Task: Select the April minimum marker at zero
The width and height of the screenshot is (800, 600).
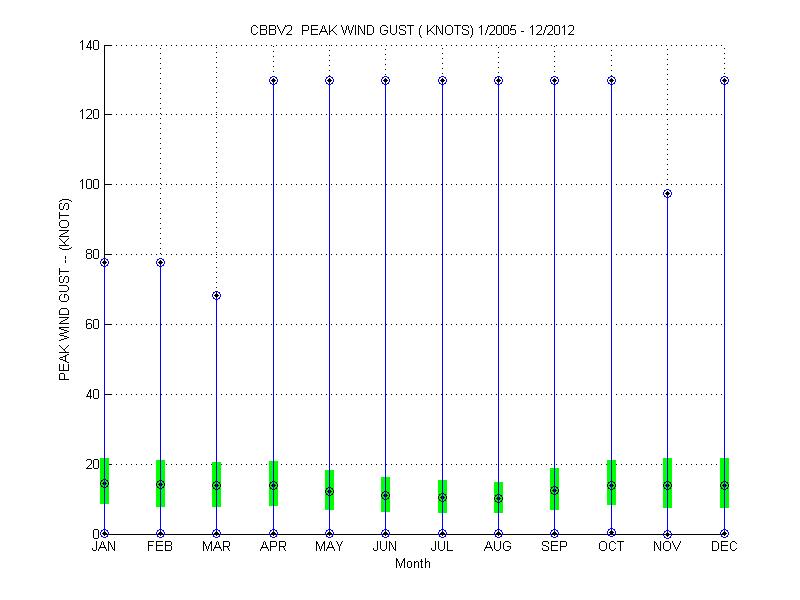Action: pos(273,534)
